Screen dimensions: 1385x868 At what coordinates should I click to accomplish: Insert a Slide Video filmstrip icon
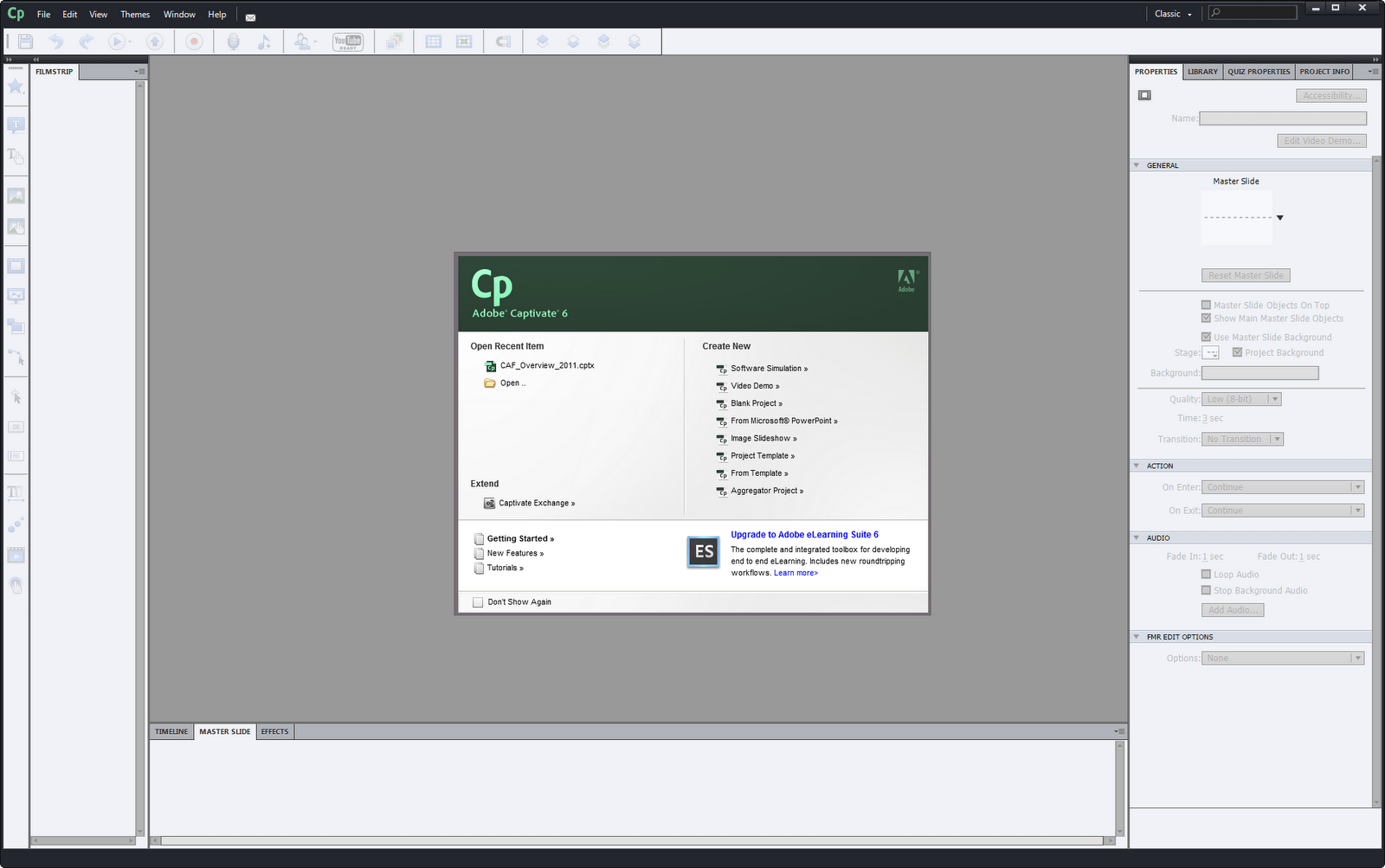(x=16, y=556)
